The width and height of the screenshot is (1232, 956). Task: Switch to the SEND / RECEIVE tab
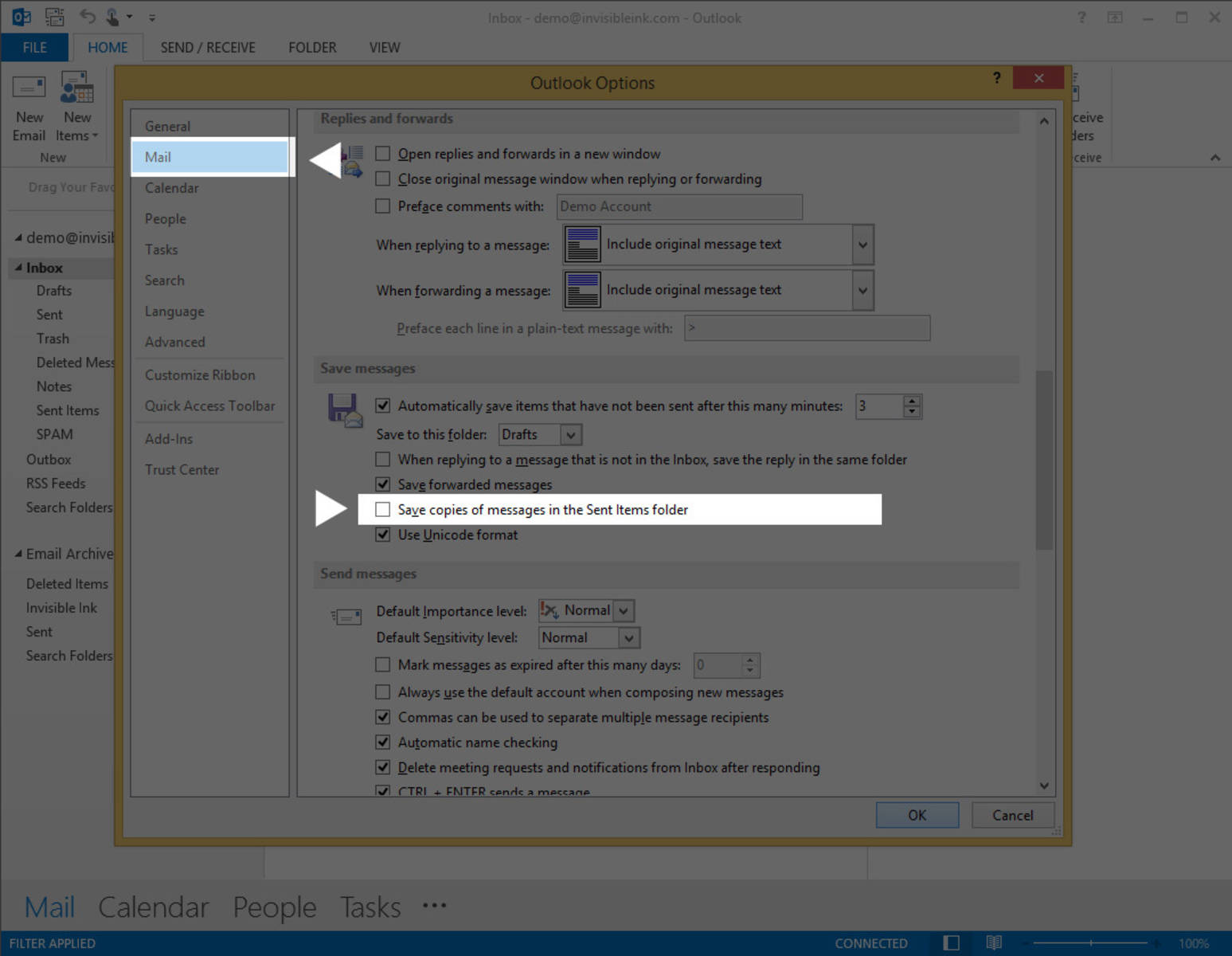click(x=208, y=48)
